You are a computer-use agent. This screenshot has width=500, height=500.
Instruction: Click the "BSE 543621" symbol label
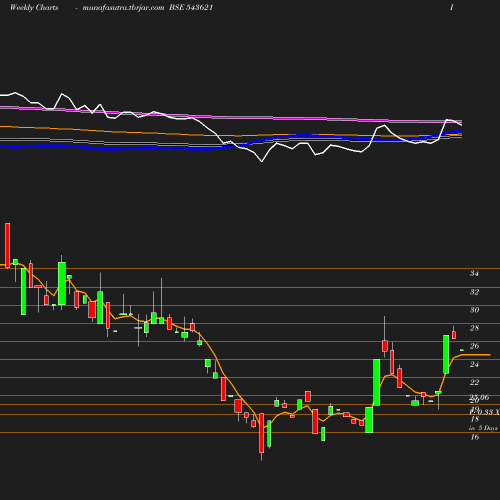coord(191,7)
